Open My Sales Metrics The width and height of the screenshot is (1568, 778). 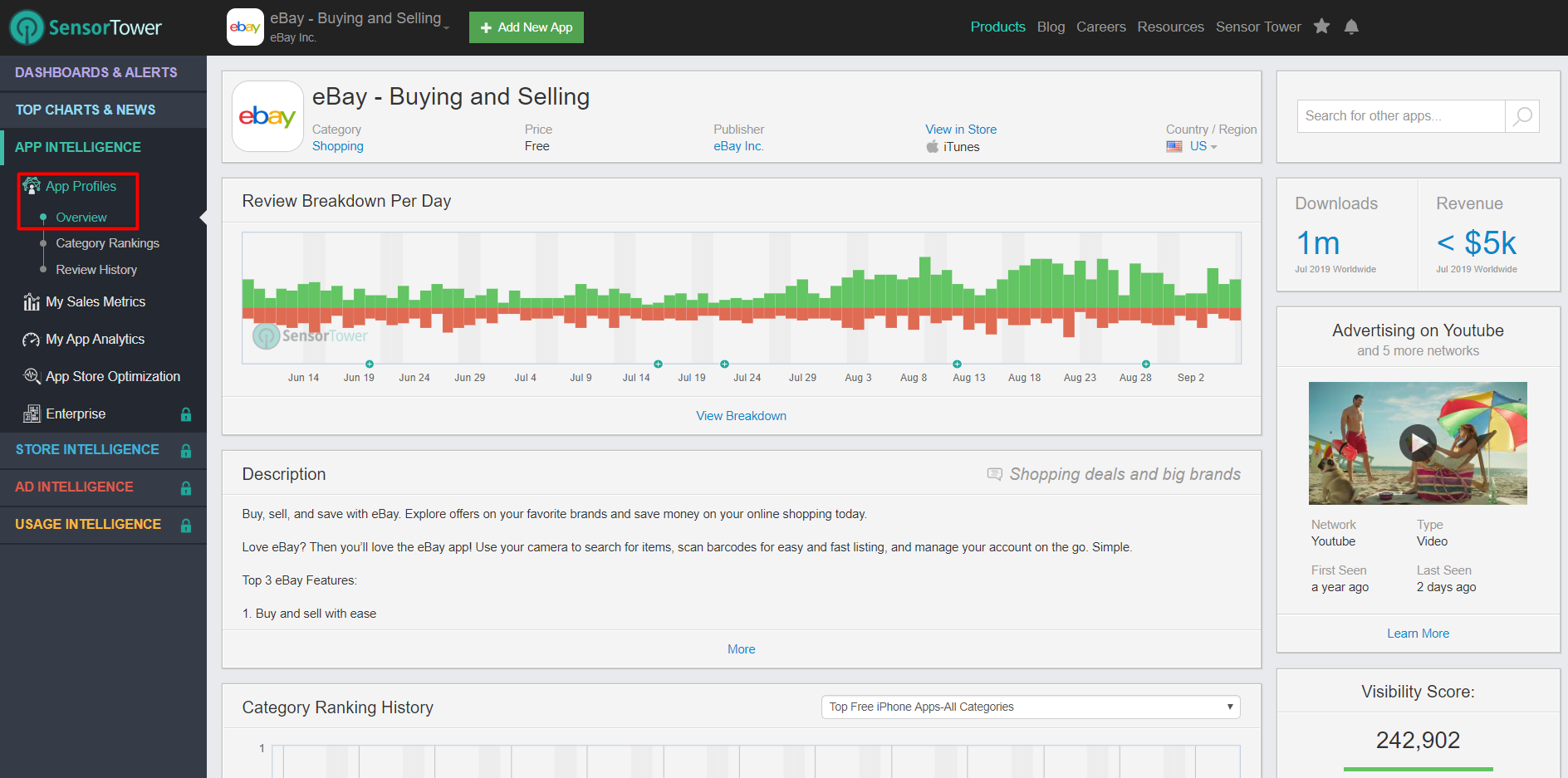pos(96,301)
